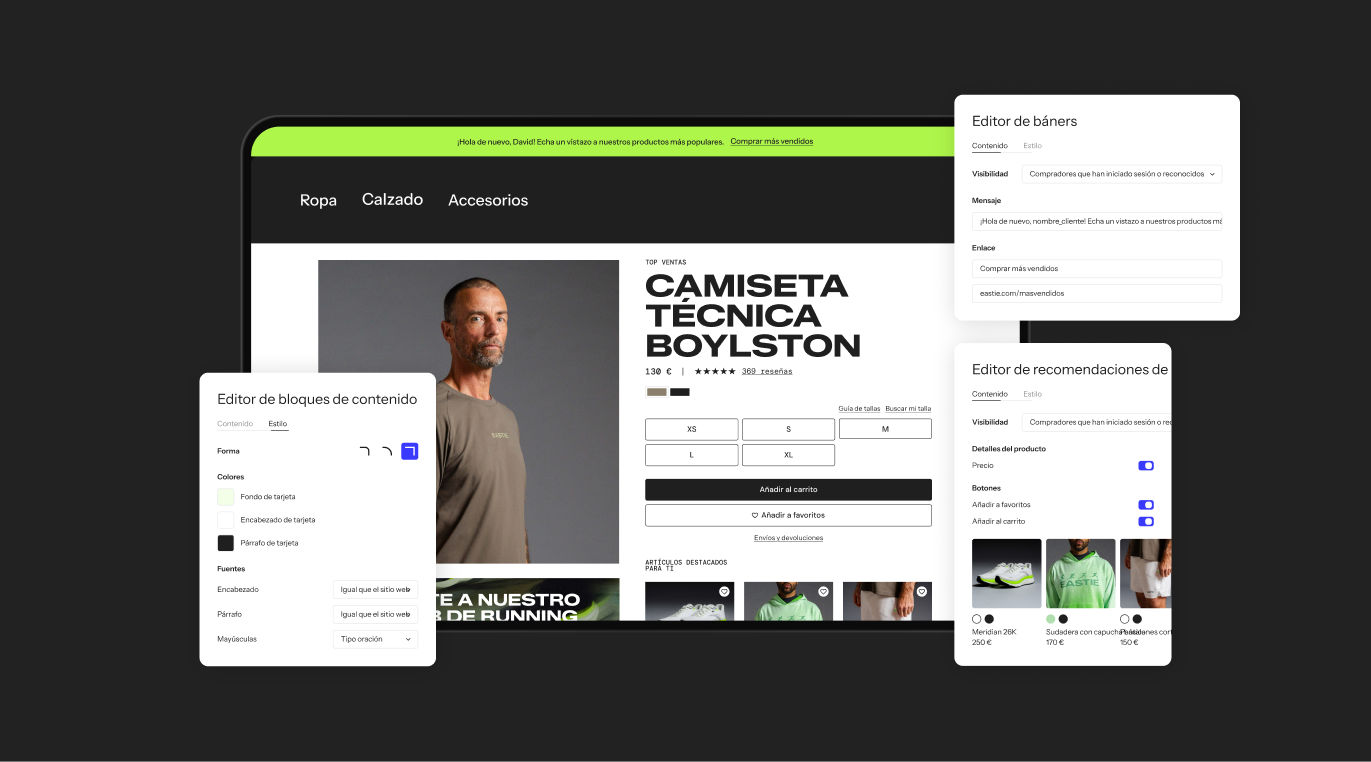This screenshot has width=1371, height=762.
Task: Open Contenido tab in recommendations editor
Action: 990,394
